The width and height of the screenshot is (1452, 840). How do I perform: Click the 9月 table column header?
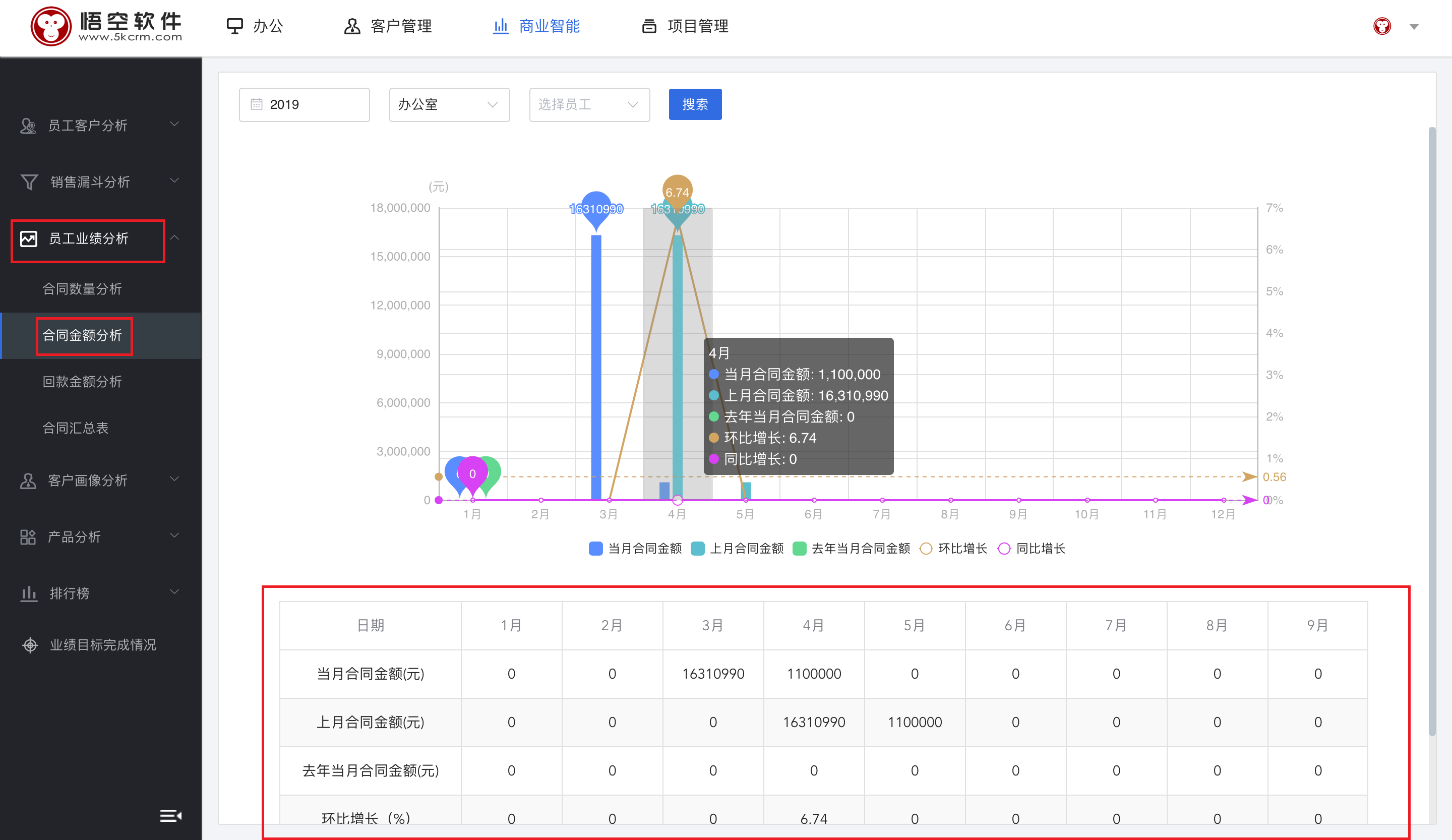click(x=1318, y=625)
